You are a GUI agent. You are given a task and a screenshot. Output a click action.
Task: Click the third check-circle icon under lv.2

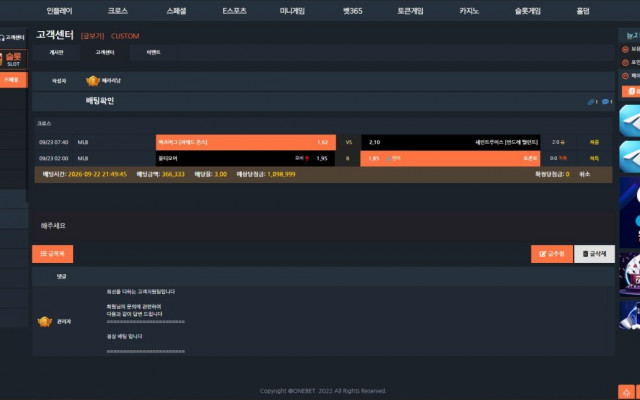[625, 76]
